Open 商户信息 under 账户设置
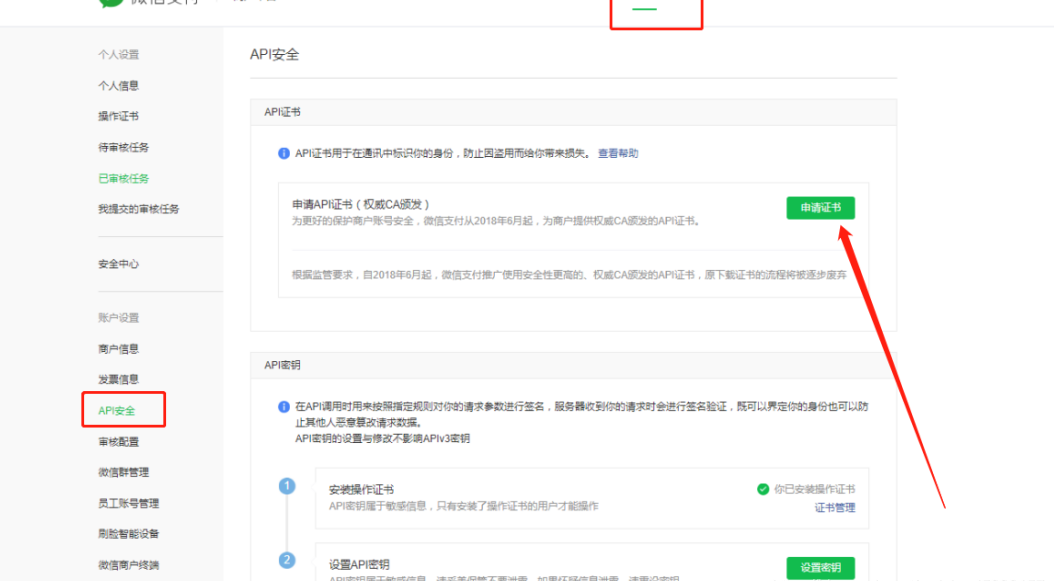Image resolution: width=1054 pixels, height=581 pixels. click(118, 349)
